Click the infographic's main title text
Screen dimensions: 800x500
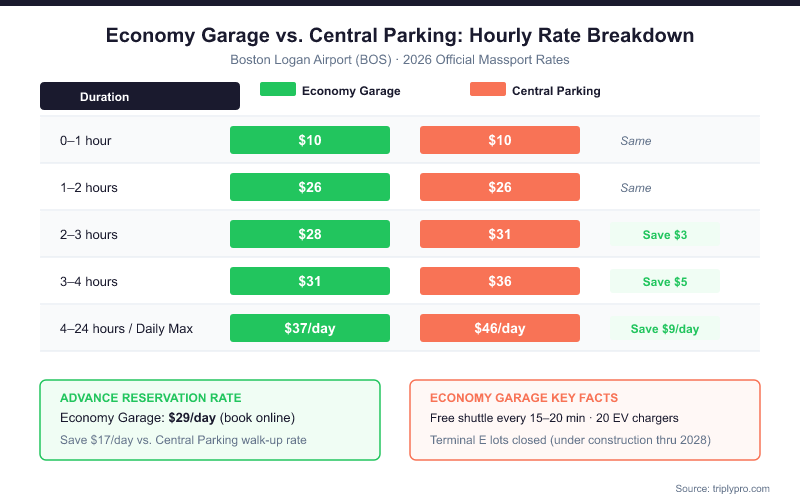(x=400, y=36)
